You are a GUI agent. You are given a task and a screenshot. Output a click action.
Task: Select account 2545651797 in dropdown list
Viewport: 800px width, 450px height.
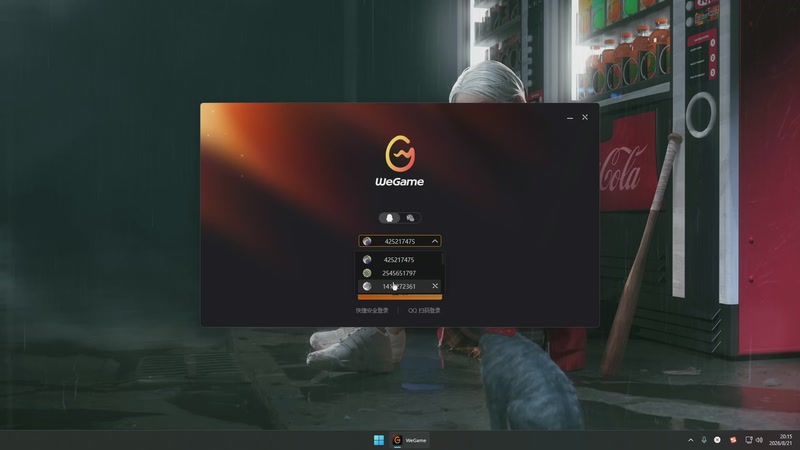[x=399, y=273]
